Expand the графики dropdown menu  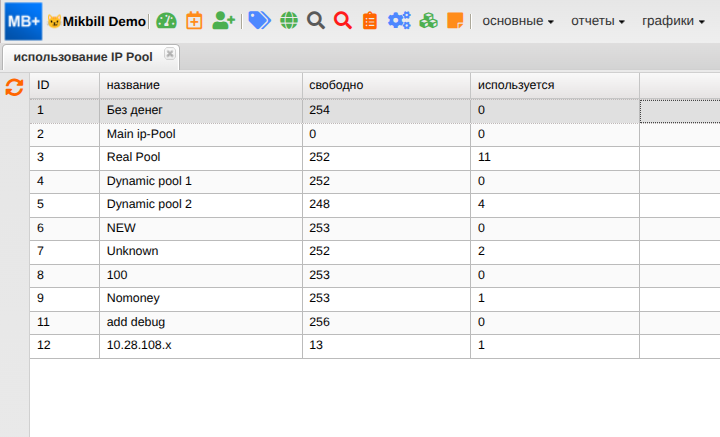[673, 21]
